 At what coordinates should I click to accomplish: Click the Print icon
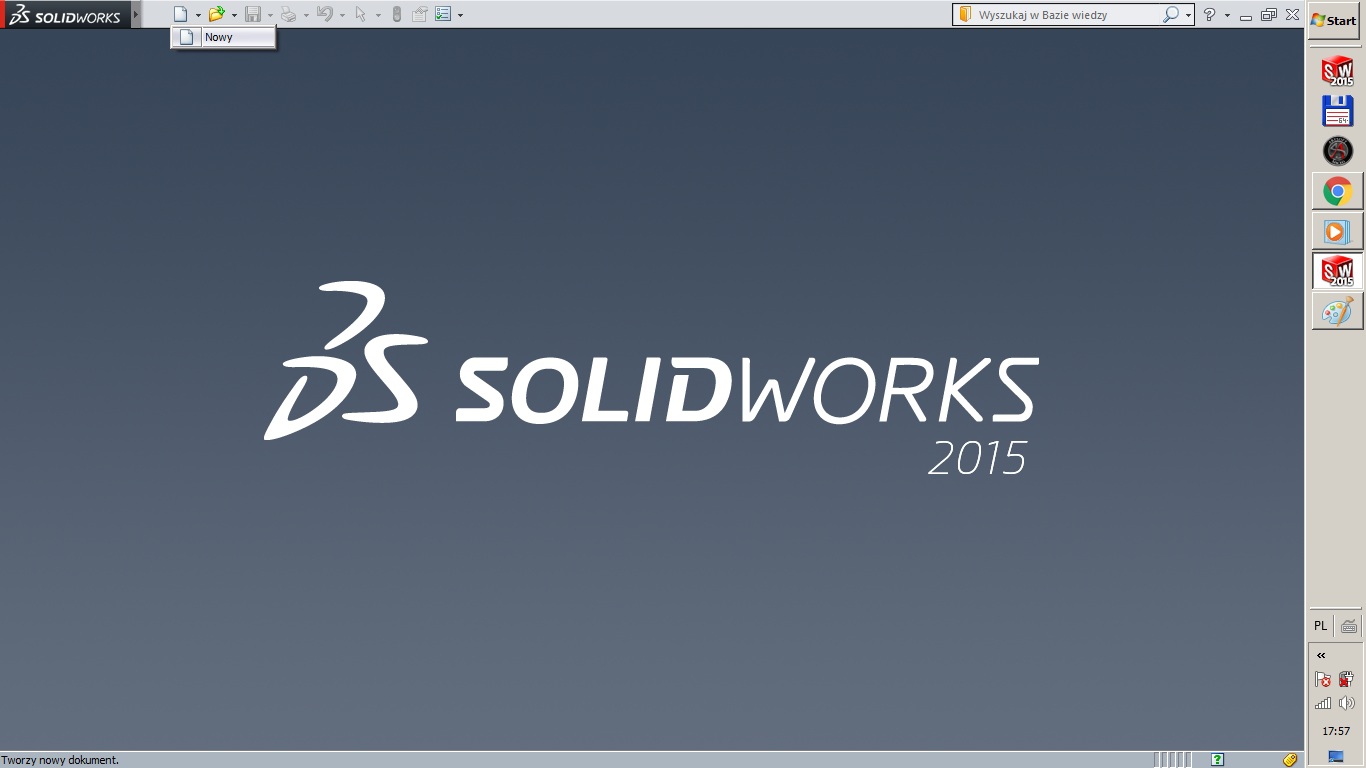pos(288,14)
